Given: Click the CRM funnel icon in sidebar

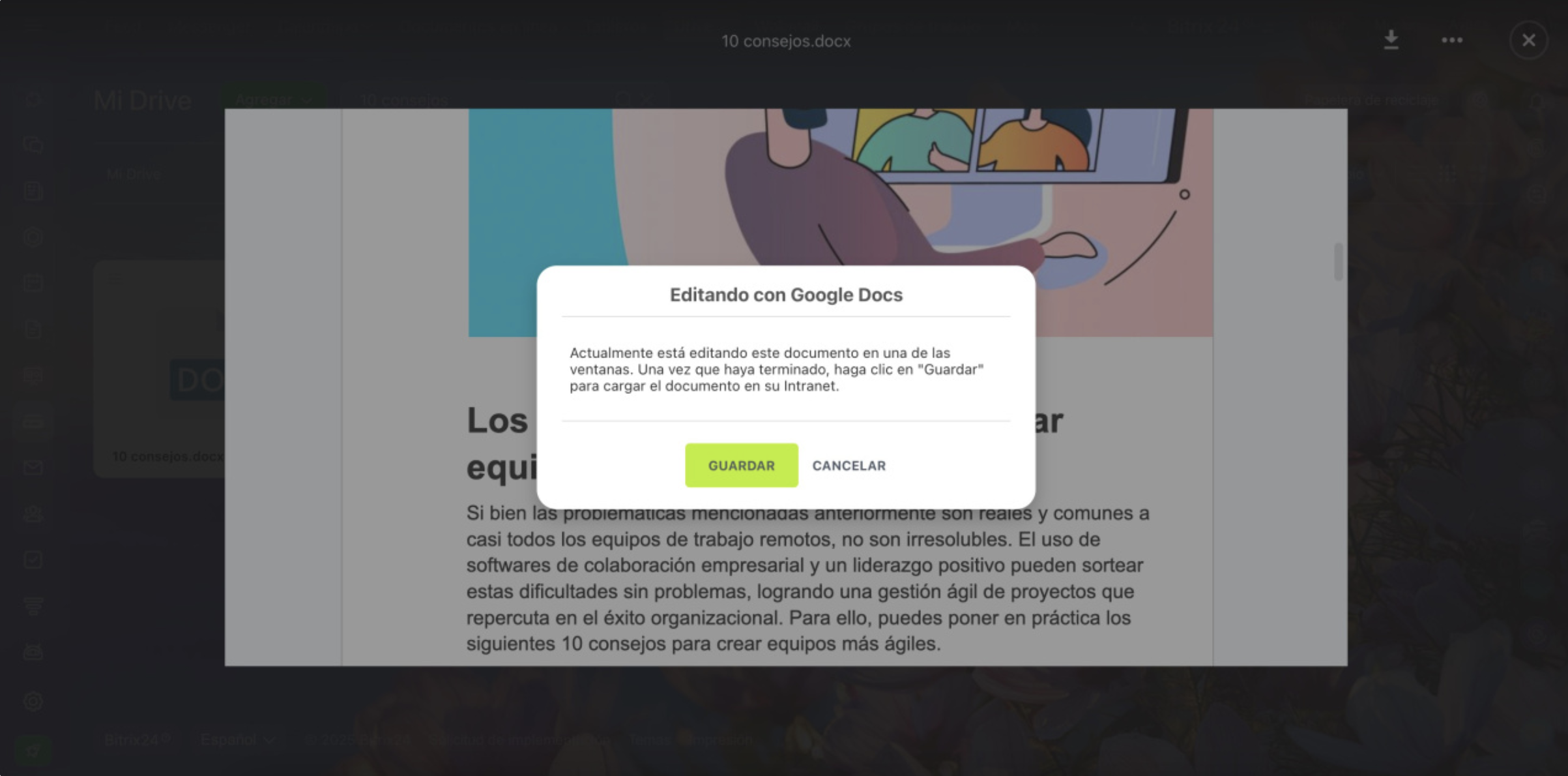Looking at the screenshot, I should point(33,606).
